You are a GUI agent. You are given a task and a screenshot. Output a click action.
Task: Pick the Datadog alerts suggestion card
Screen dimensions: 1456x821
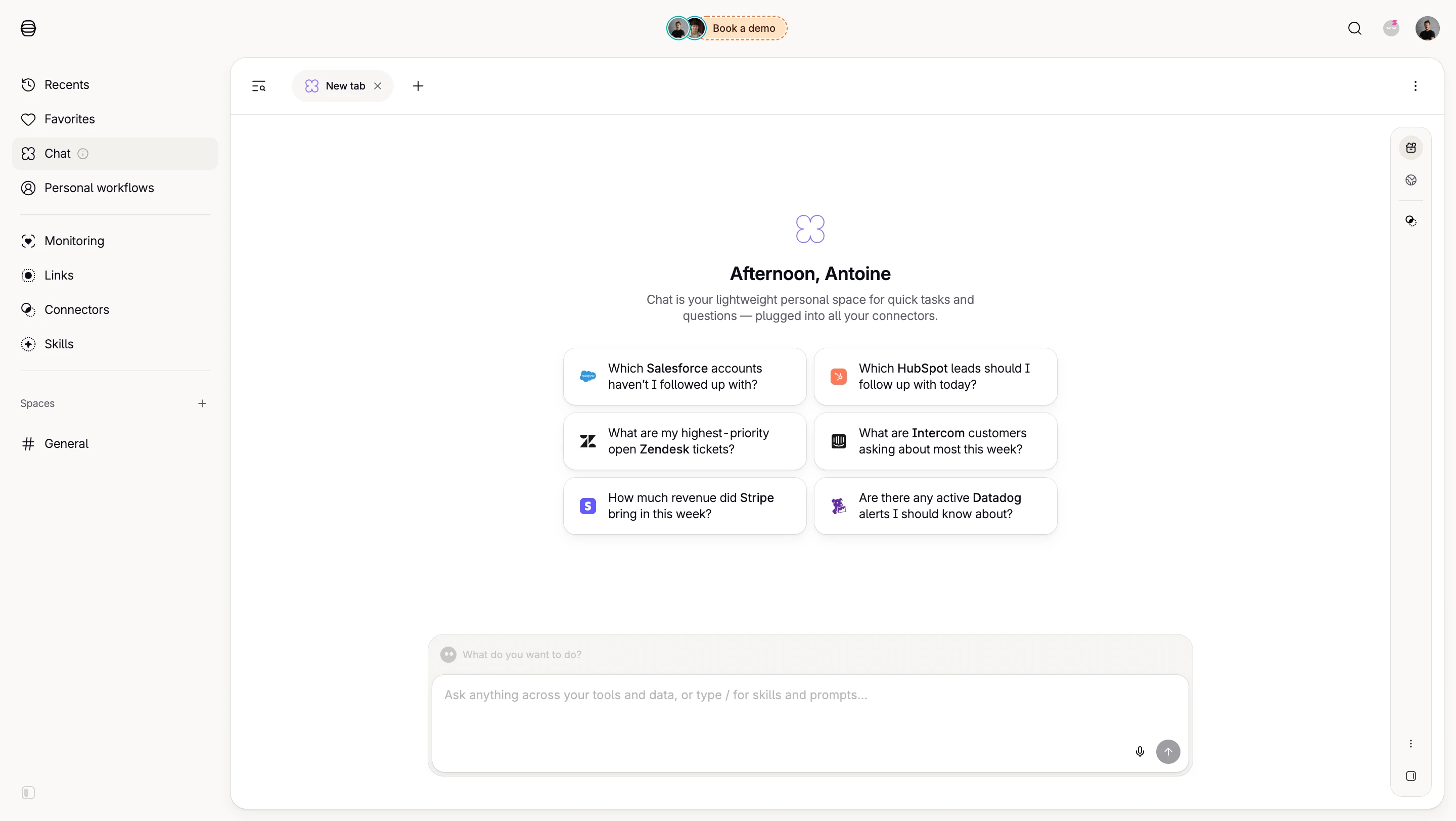pyautogui.click(x=935, y=506)
